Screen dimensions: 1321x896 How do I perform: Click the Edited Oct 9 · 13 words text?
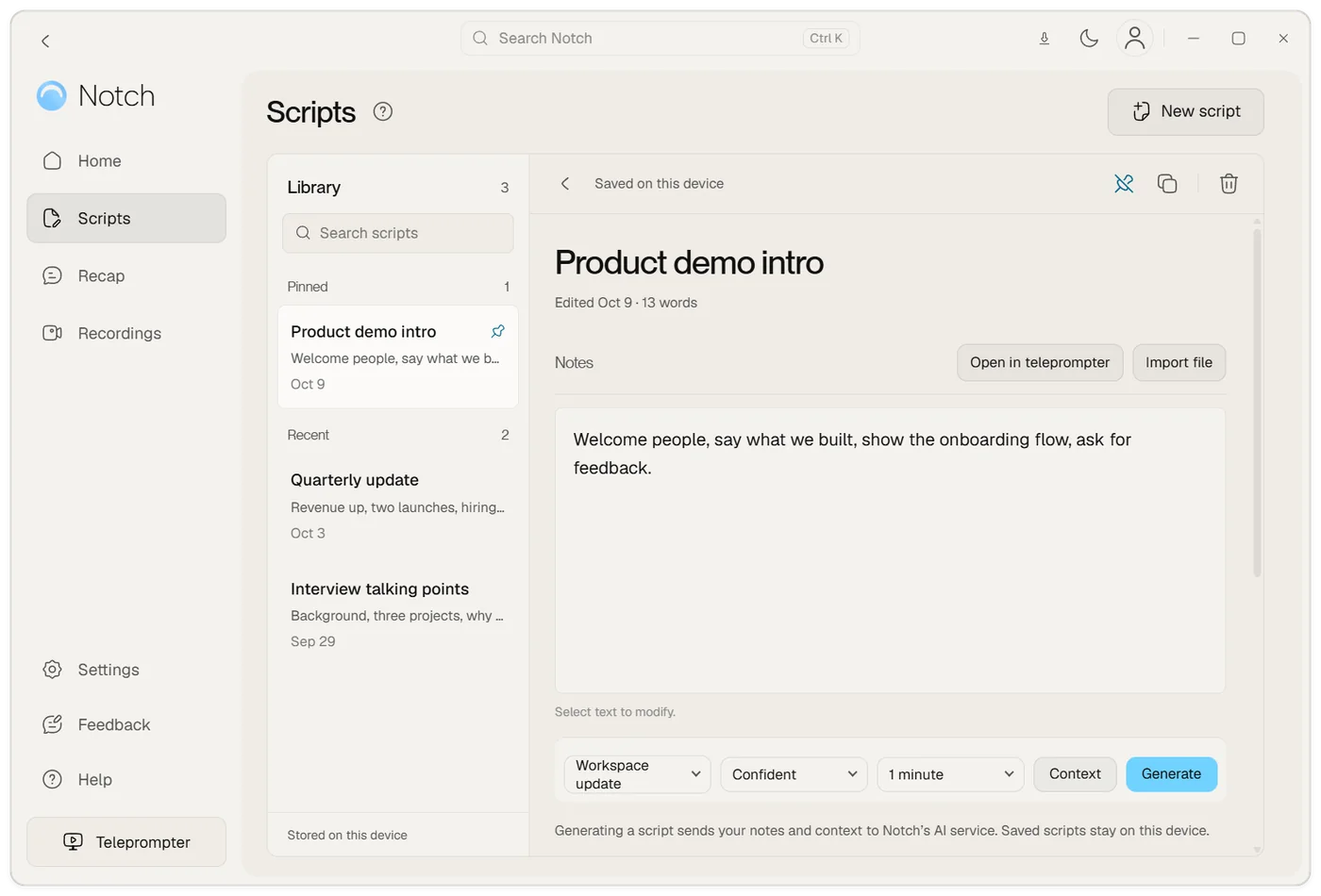(626, 303)
